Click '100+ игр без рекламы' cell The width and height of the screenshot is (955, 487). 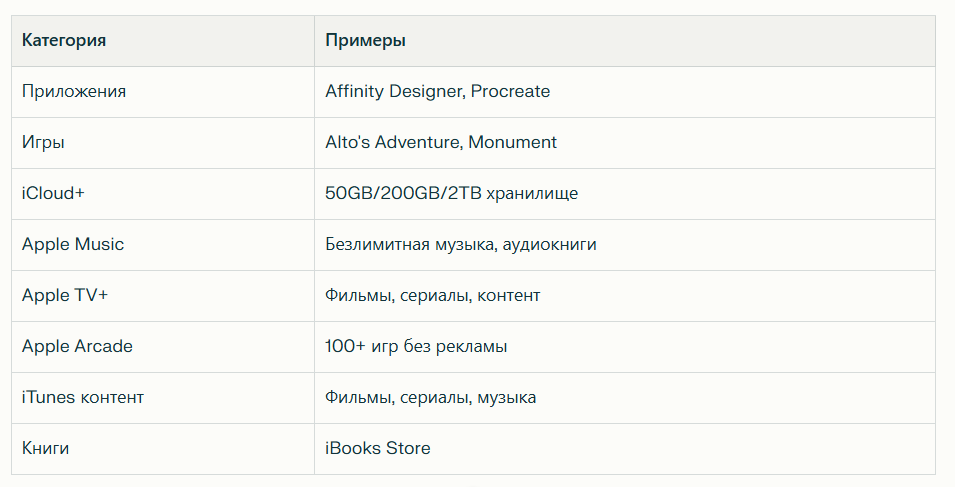click(625, 347)
